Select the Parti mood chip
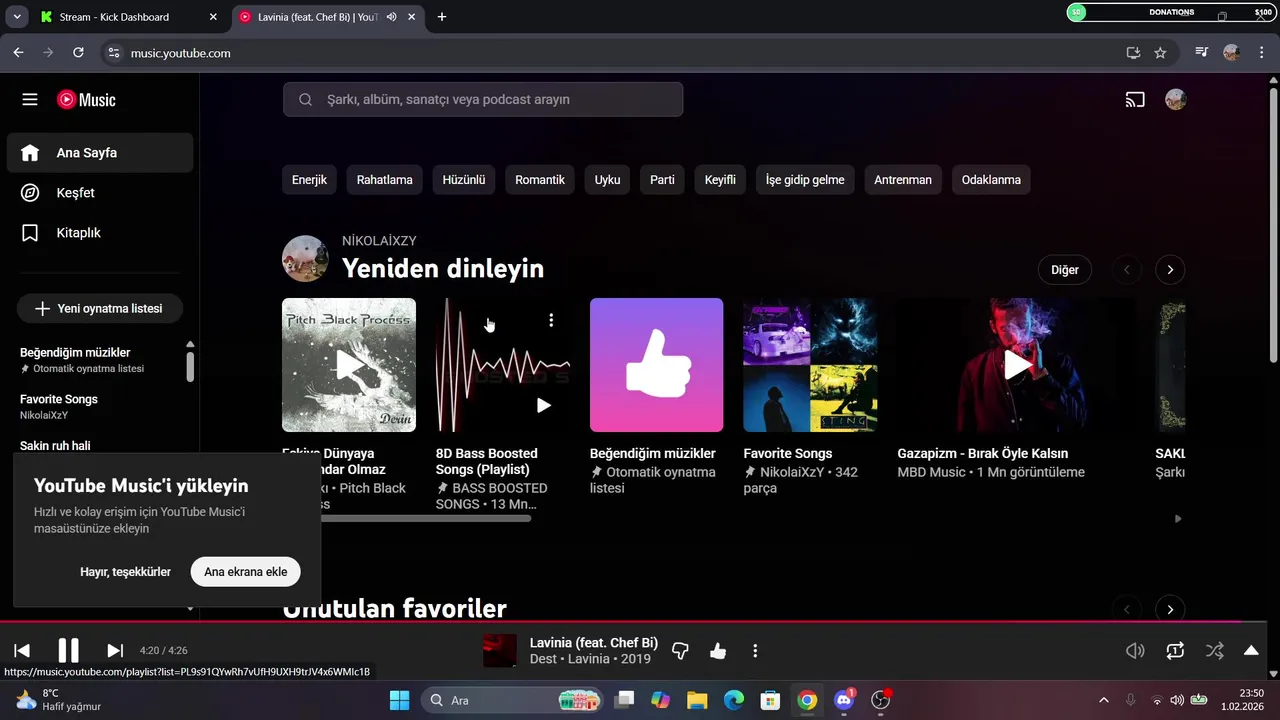 (662, 180)
